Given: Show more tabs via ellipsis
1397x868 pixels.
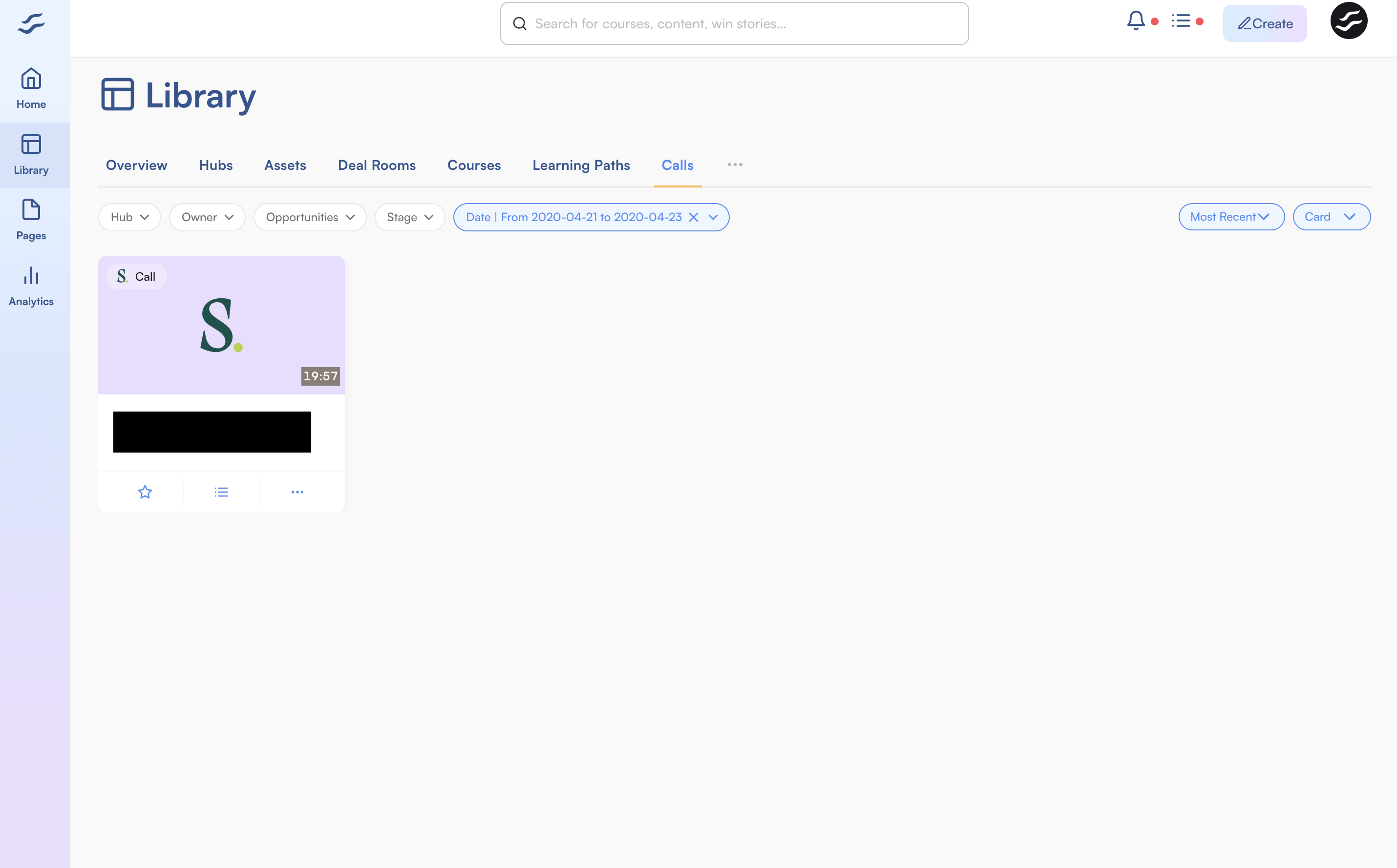Looking at the screenshot, I should (x=735, y=165).
